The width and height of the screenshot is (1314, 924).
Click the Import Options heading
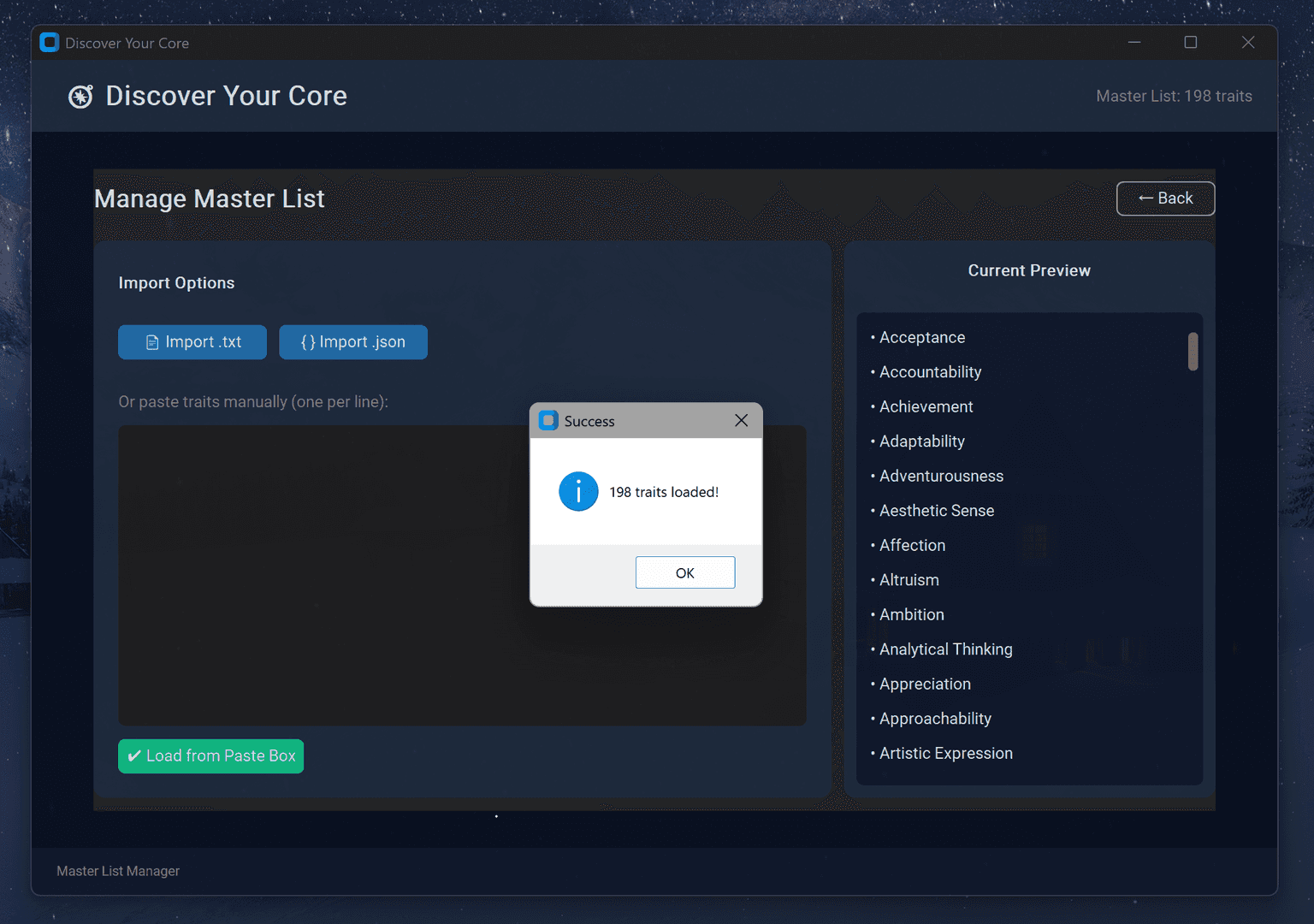pyautogui.click(x=176, y=283)
